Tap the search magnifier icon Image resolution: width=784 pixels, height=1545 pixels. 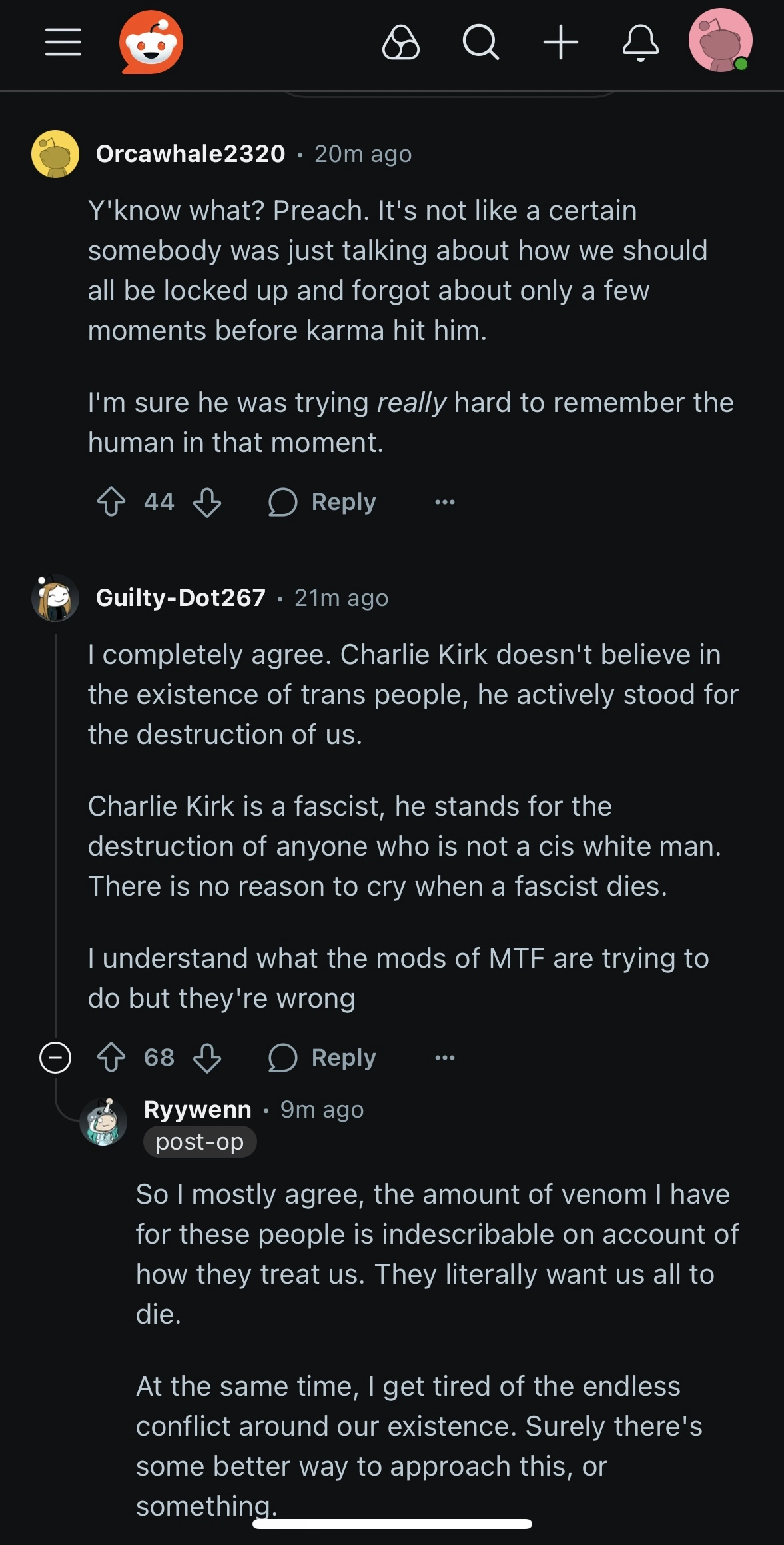480,43
